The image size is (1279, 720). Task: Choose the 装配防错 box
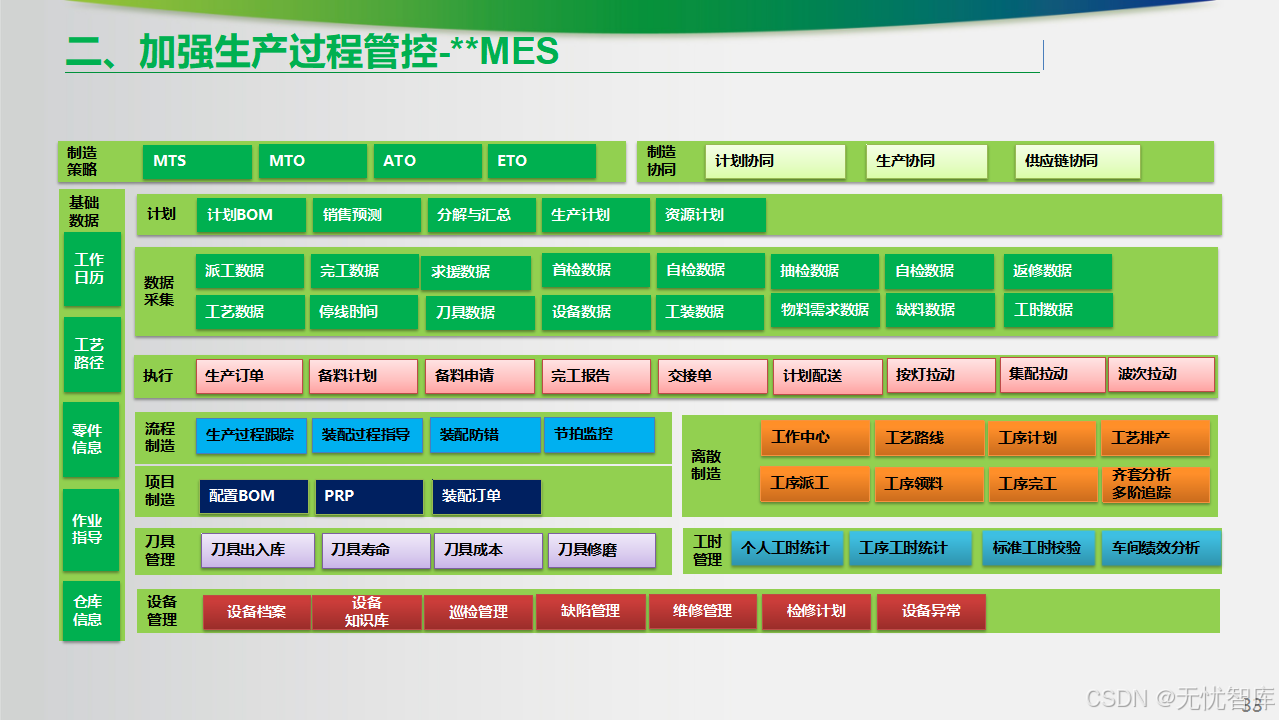point(485,435)
